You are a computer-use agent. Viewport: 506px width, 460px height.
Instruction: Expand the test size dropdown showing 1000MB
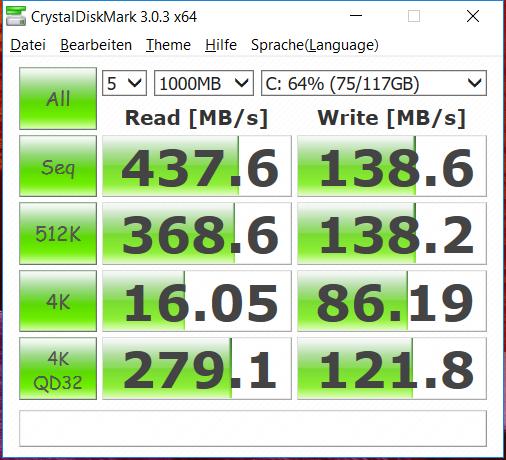pyautogui.click(x=204, y=83)
